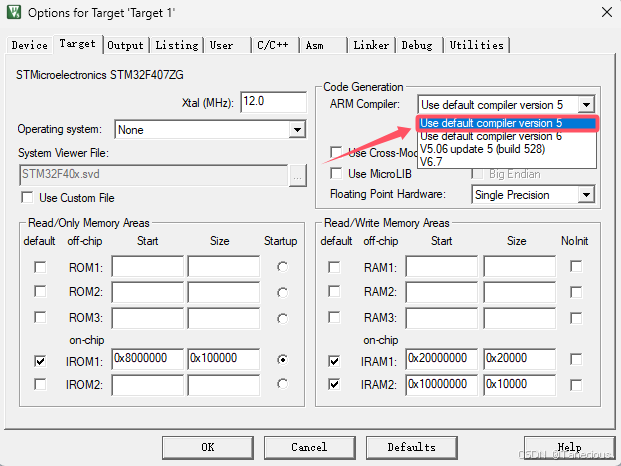
Task: Toggle the RAM2 NoInit checkbox
Action: 576,292
